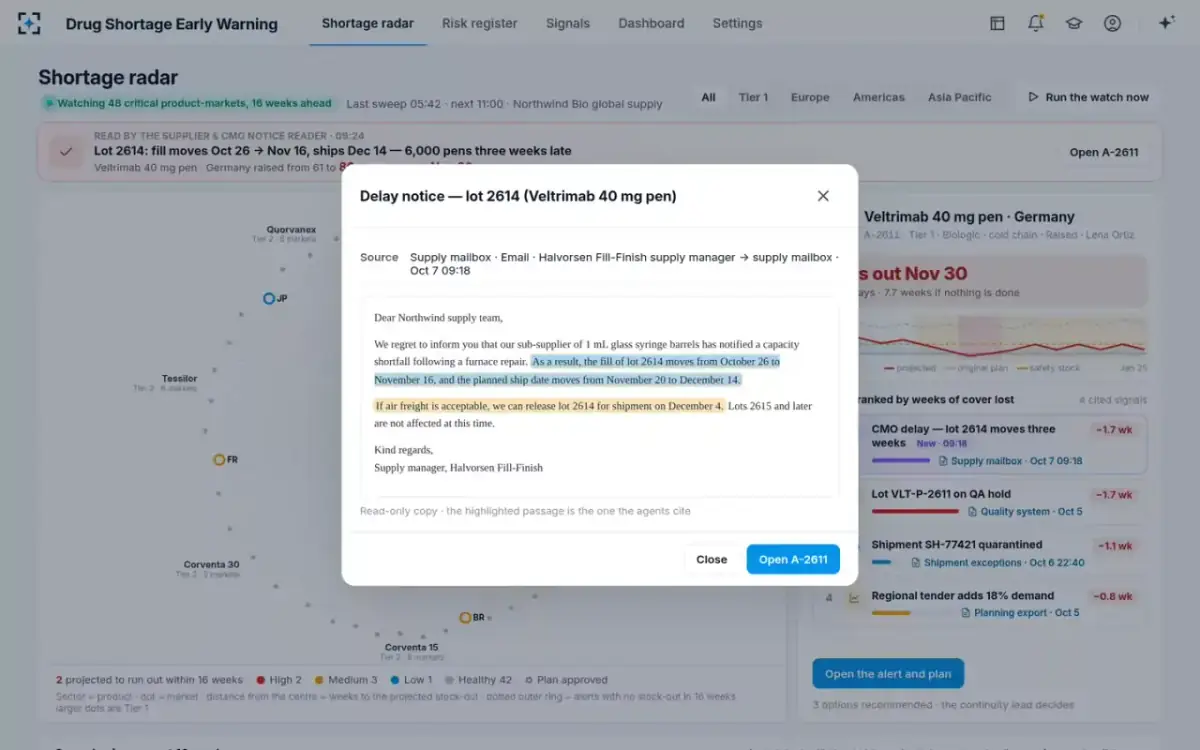Click the Drug Shortage Early Warning logo icon
The width and height of the screenshot is (1200, 750).
click(x=30, y=23)
